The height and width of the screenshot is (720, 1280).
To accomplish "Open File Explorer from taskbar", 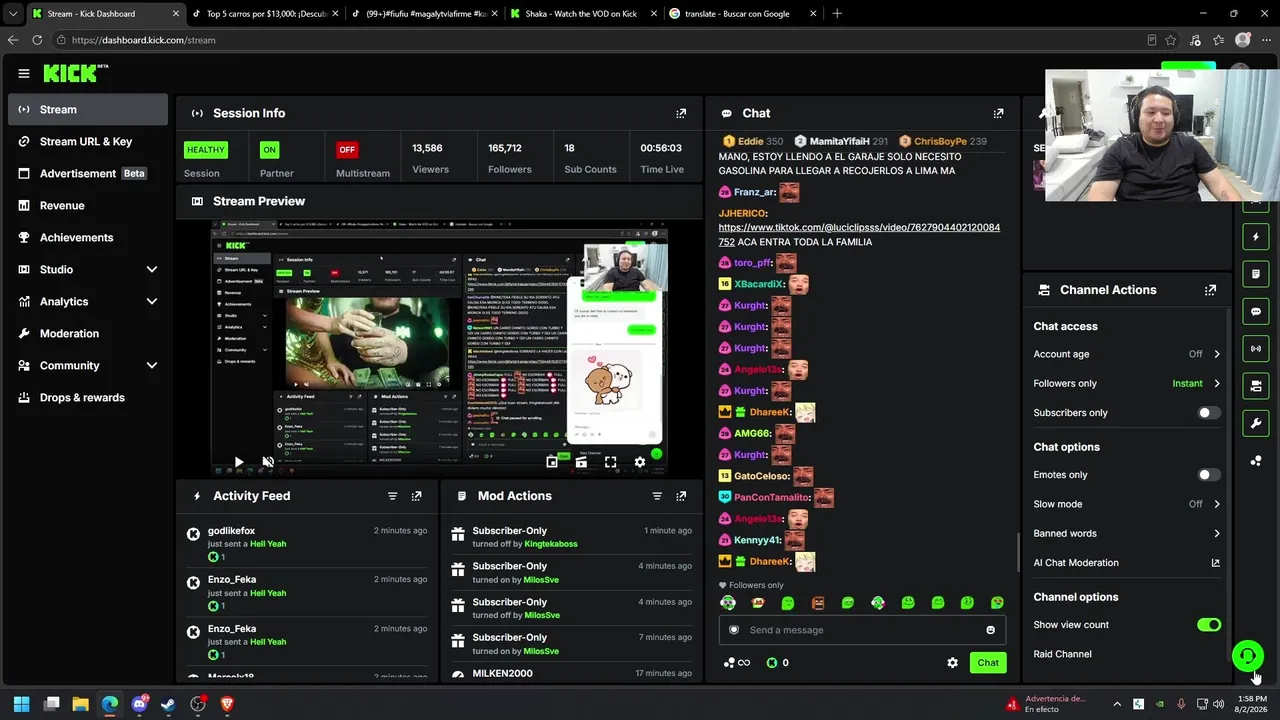I will tap(80, 704).
